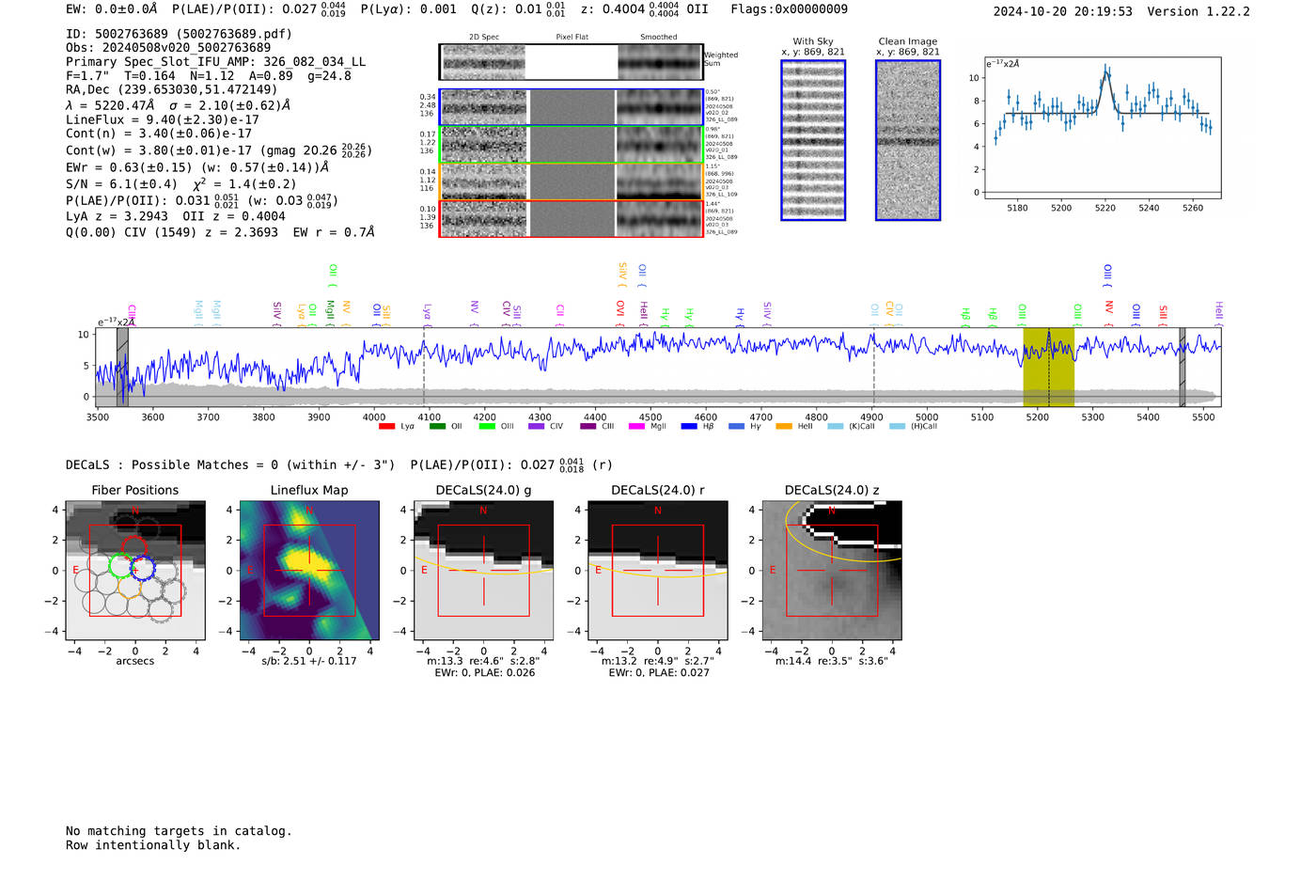Click the emission line peak near 5220

1106,70
